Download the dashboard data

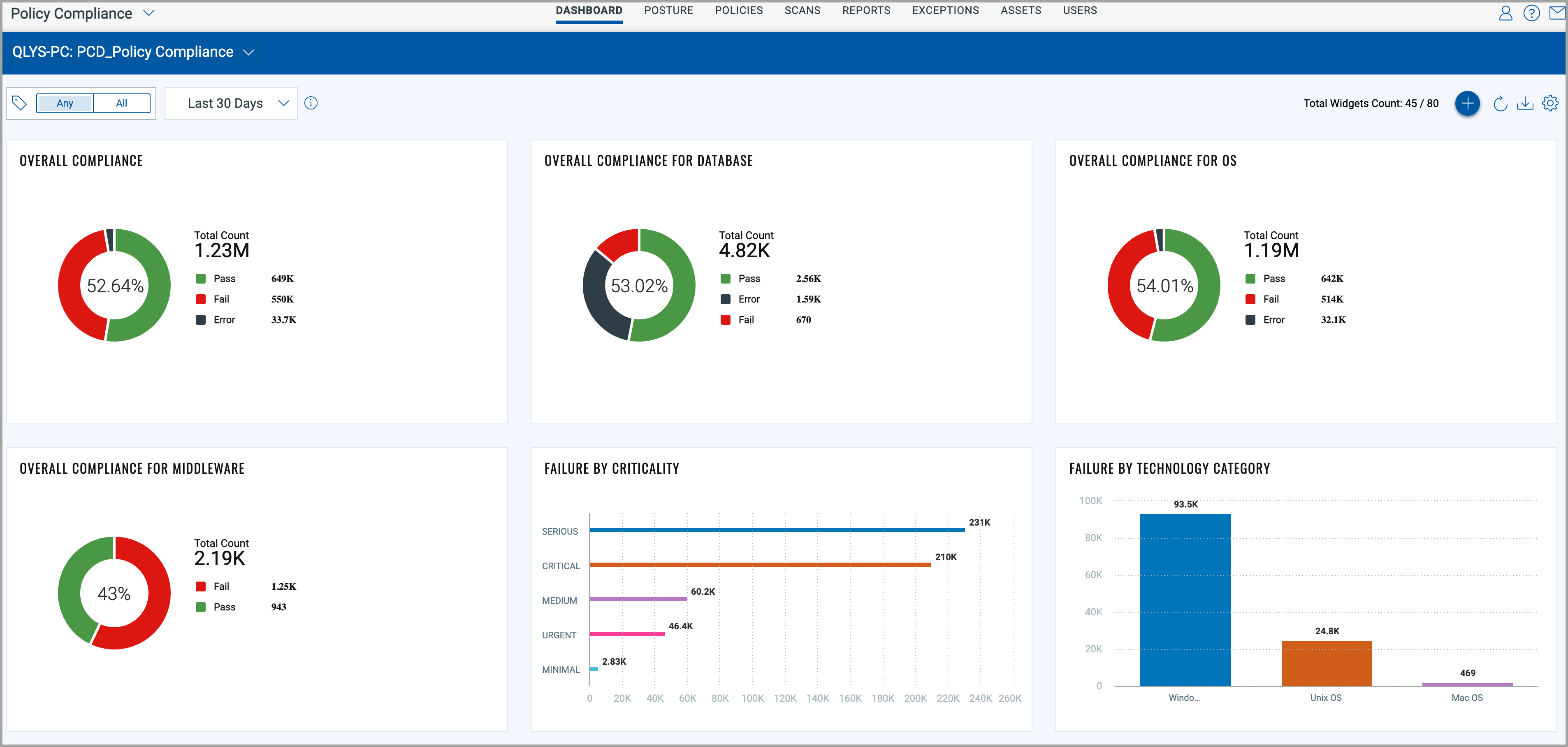pos(1525,103)
